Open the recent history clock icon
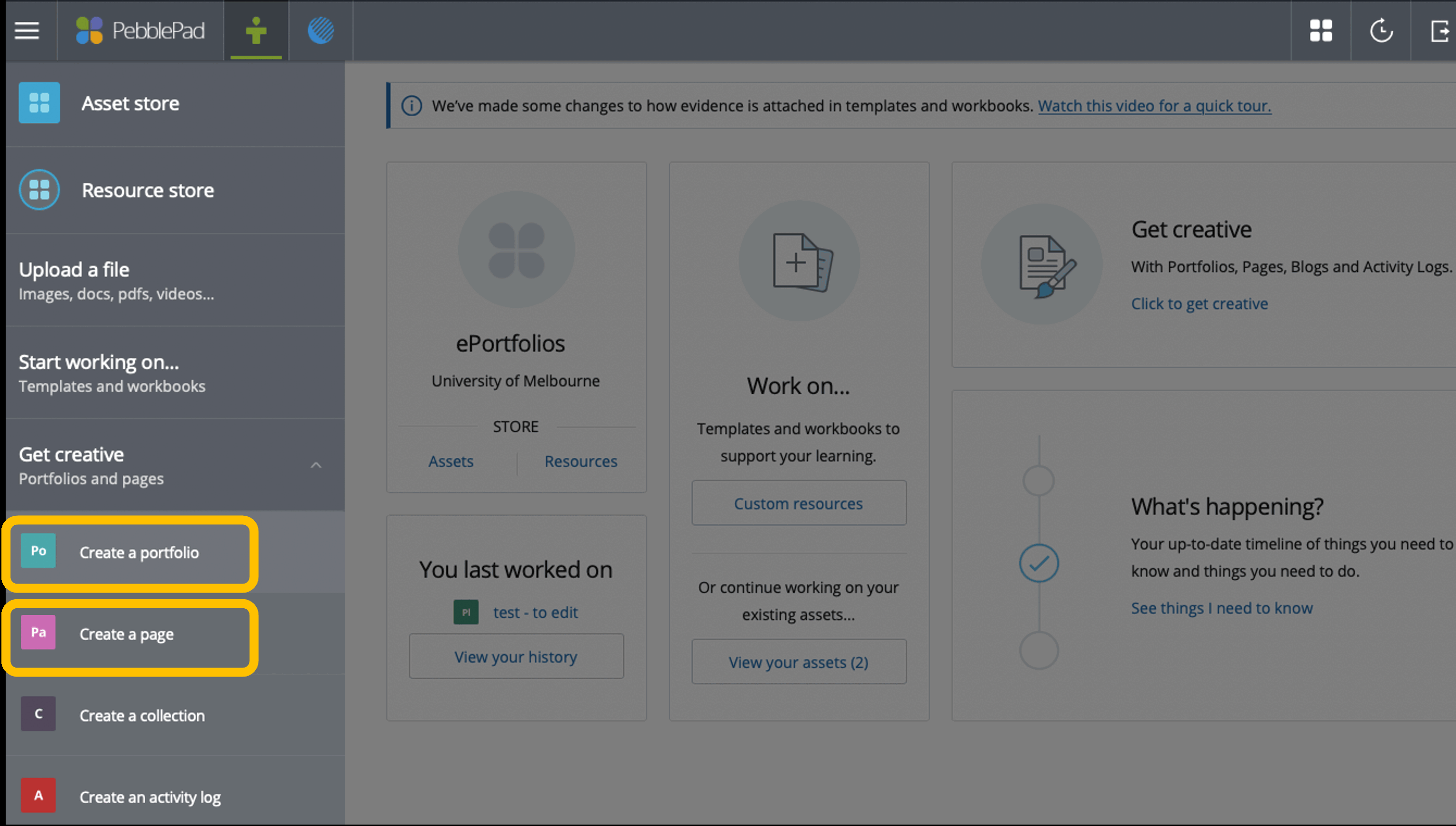This screenshot has height=826, width=1456. (1381, 31)
